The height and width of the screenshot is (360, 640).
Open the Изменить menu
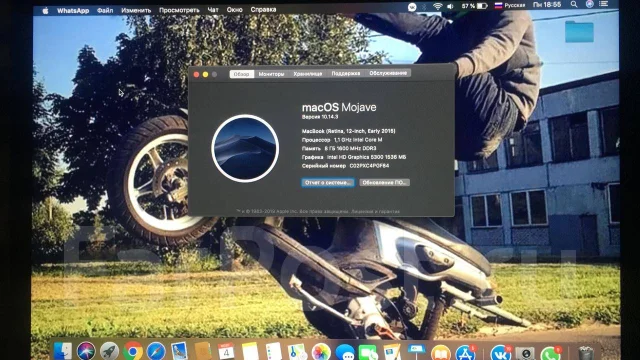[x=136, y=10]
